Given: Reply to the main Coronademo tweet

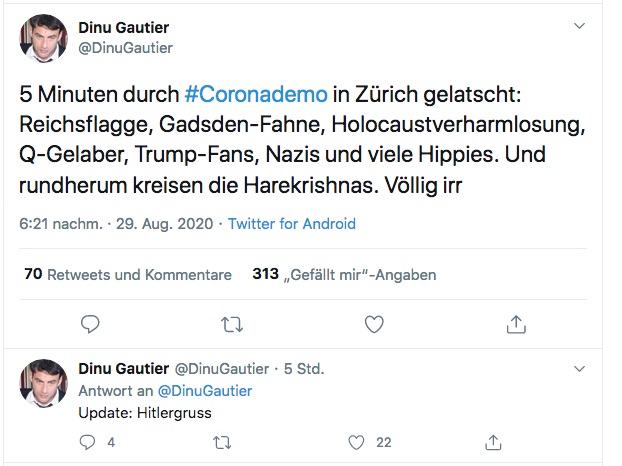Looking at the screenshot, I should (89, 323).
